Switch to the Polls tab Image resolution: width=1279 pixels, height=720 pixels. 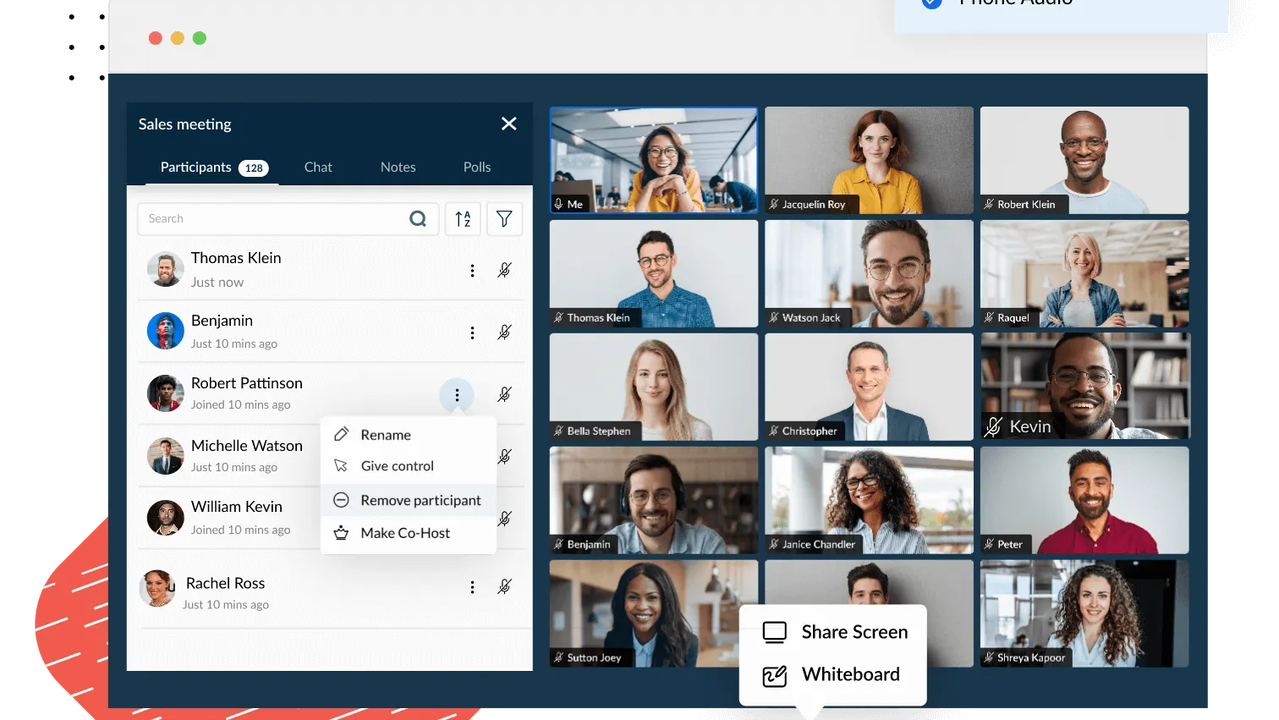coord(477,167)
